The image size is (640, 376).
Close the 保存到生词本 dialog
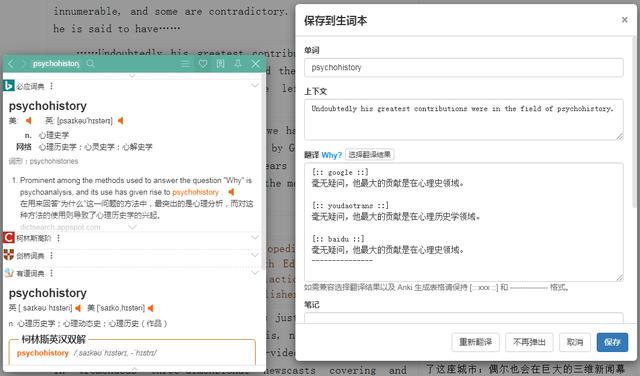pyautogui.click(x=624, y=20)
